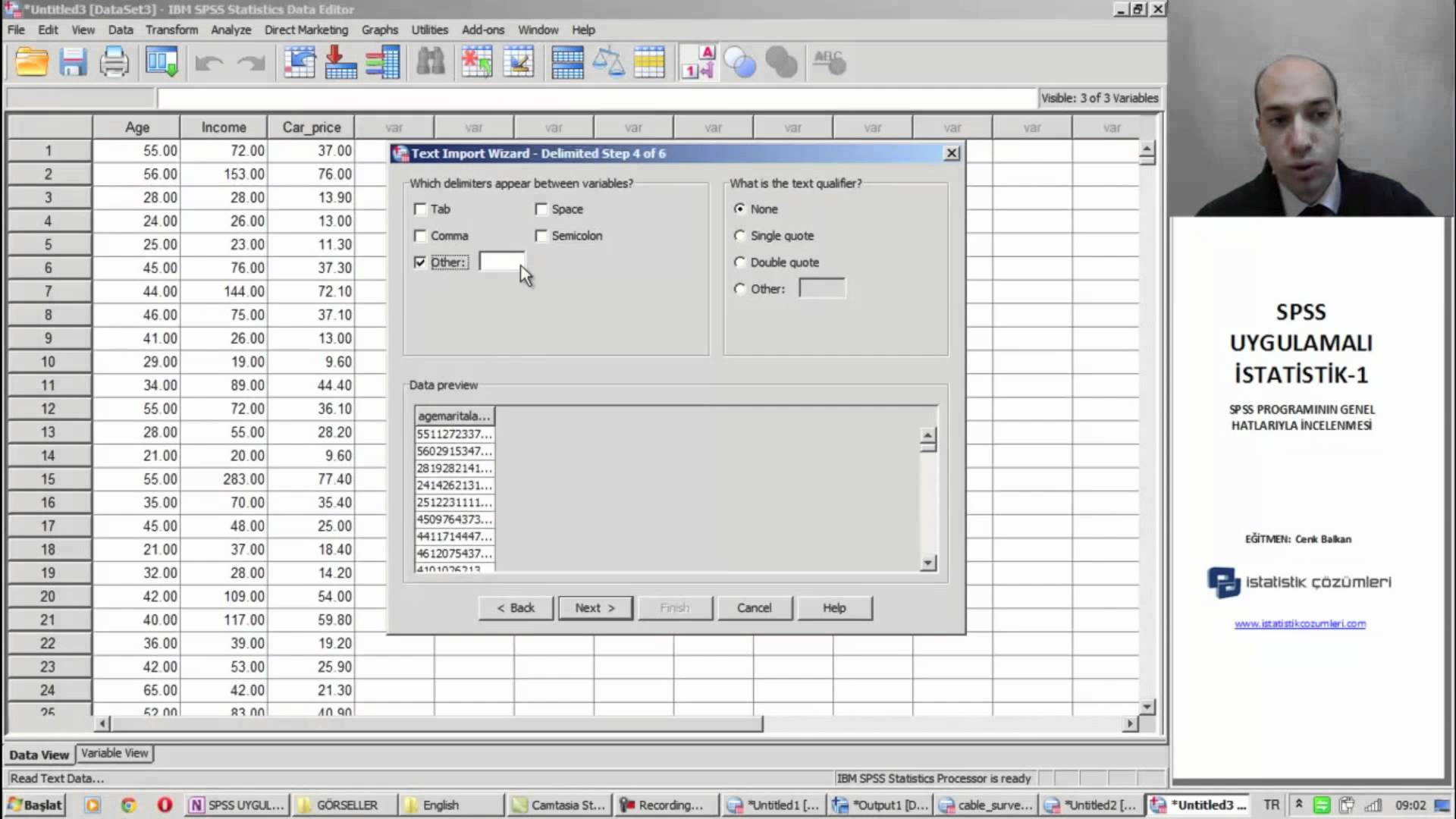
Task: Save this document via floppy icon
Action: (x=73, y=62)
